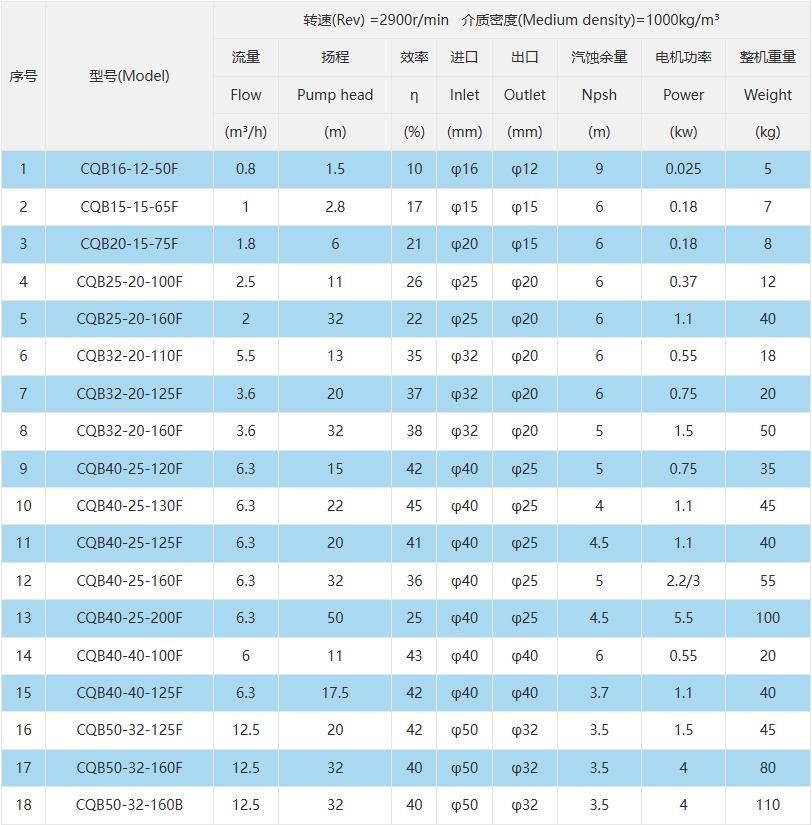Click the Pump head column header
812x825 pixels.
[x=335, y=95]
